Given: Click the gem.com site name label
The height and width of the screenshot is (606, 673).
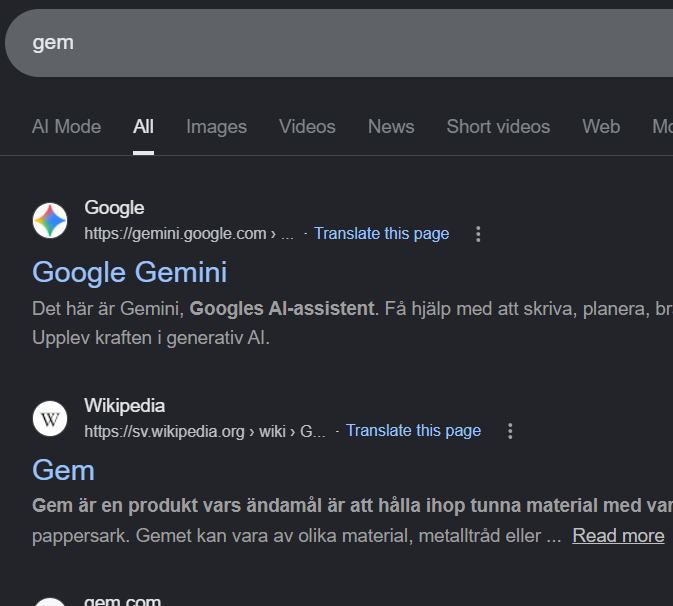Looking at the screenshot, I should [122, 600].
